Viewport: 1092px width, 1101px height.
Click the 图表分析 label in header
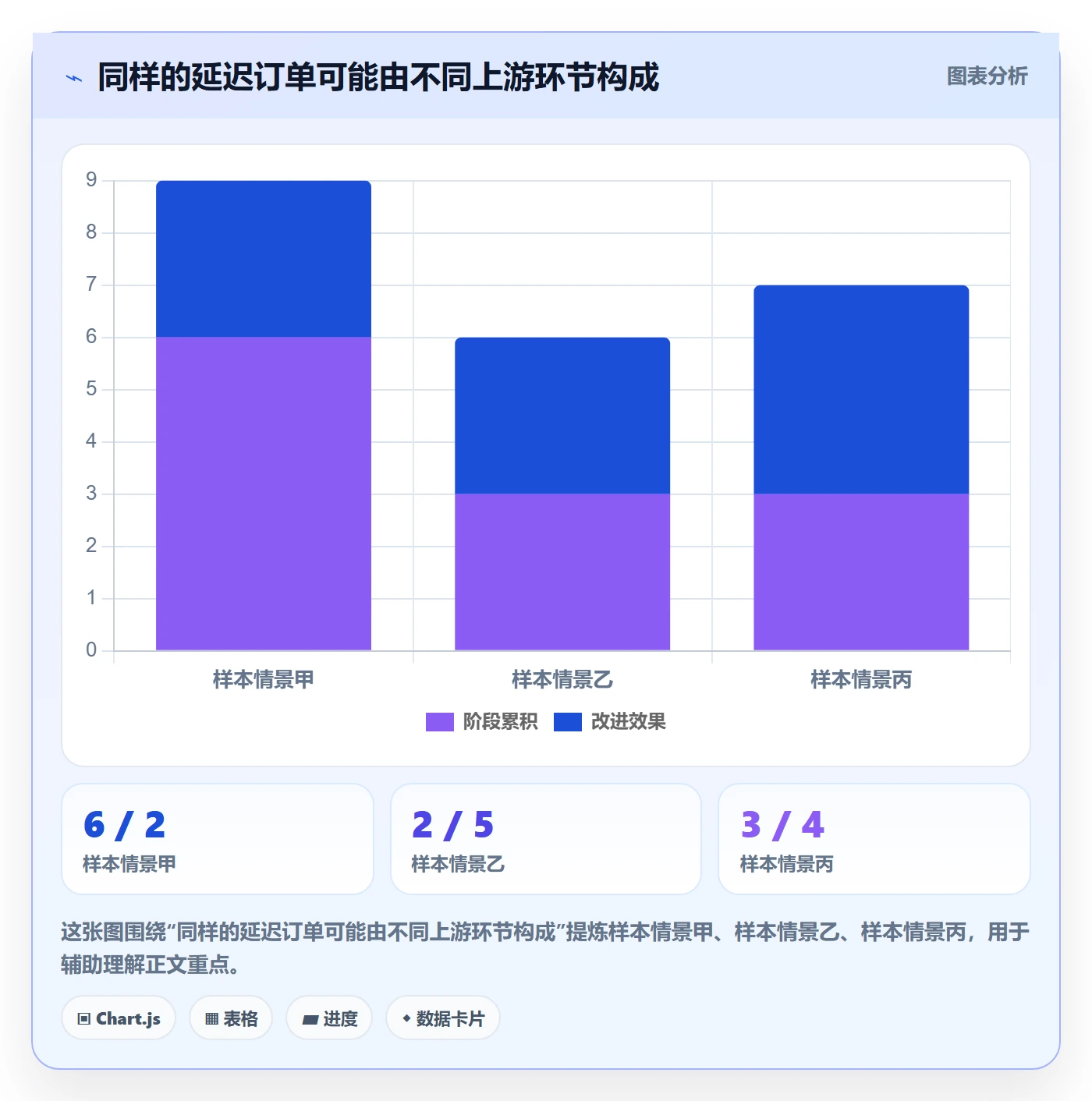(987, 76)
